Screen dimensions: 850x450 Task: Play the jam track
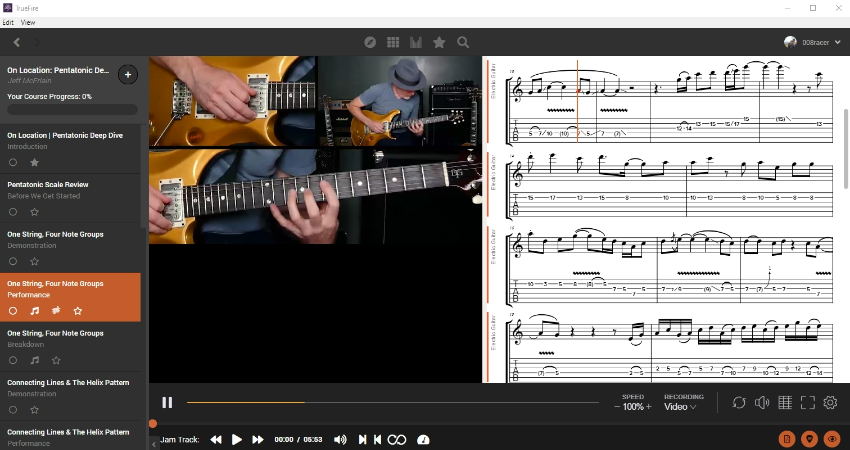(x=237, y=440)
